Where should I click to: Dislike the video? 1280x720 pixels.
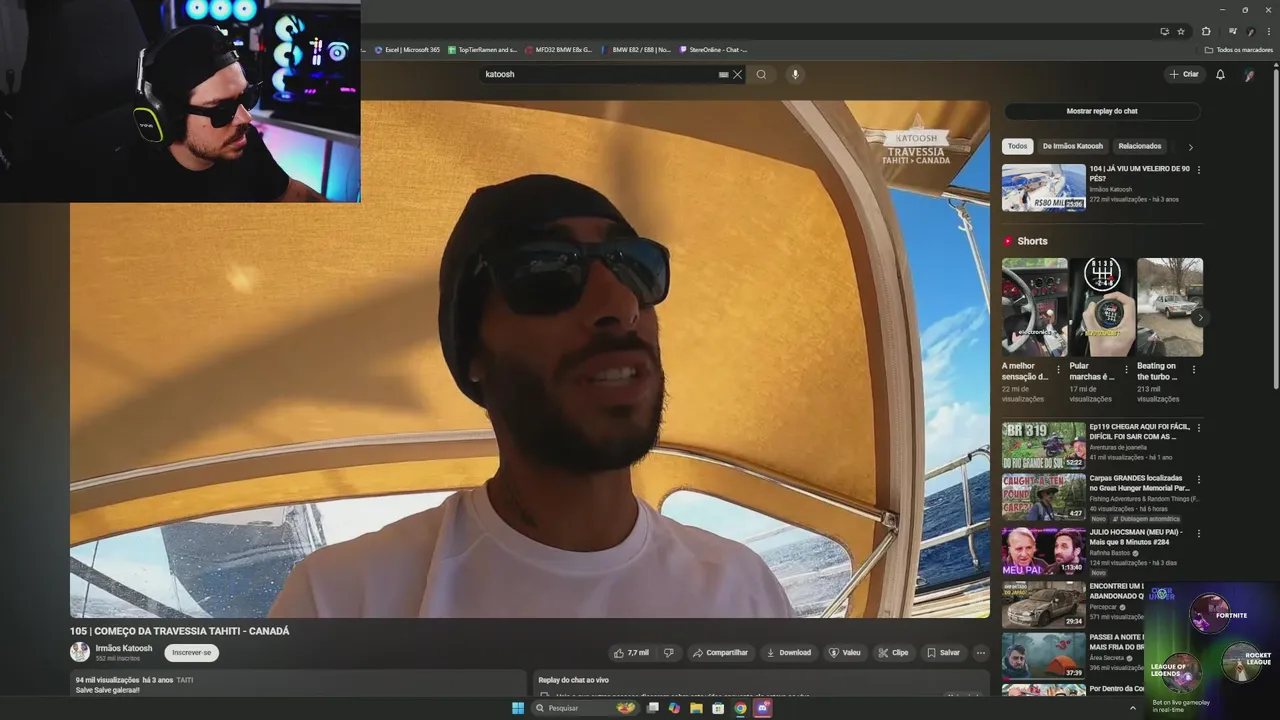[x=668, y=652]
